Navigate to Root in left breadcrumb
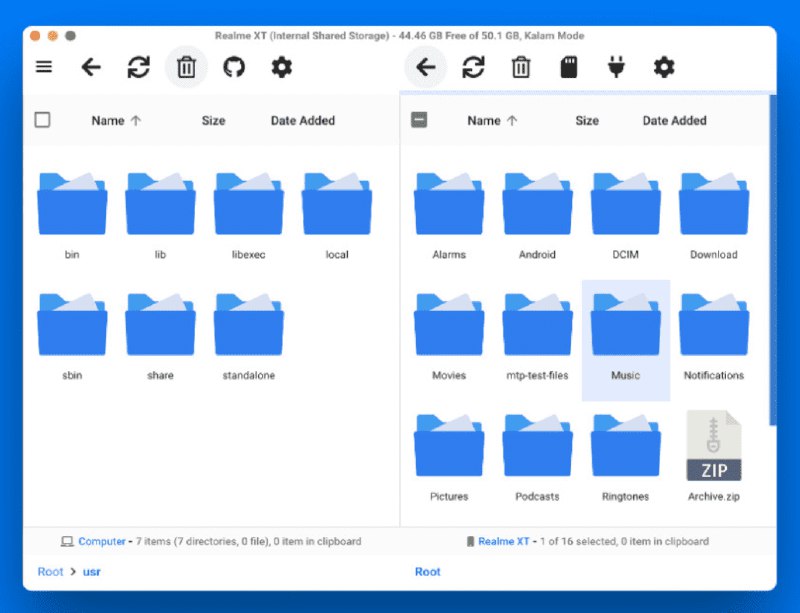Viewport: 800px width, 613px height. (x=49, y=571)
